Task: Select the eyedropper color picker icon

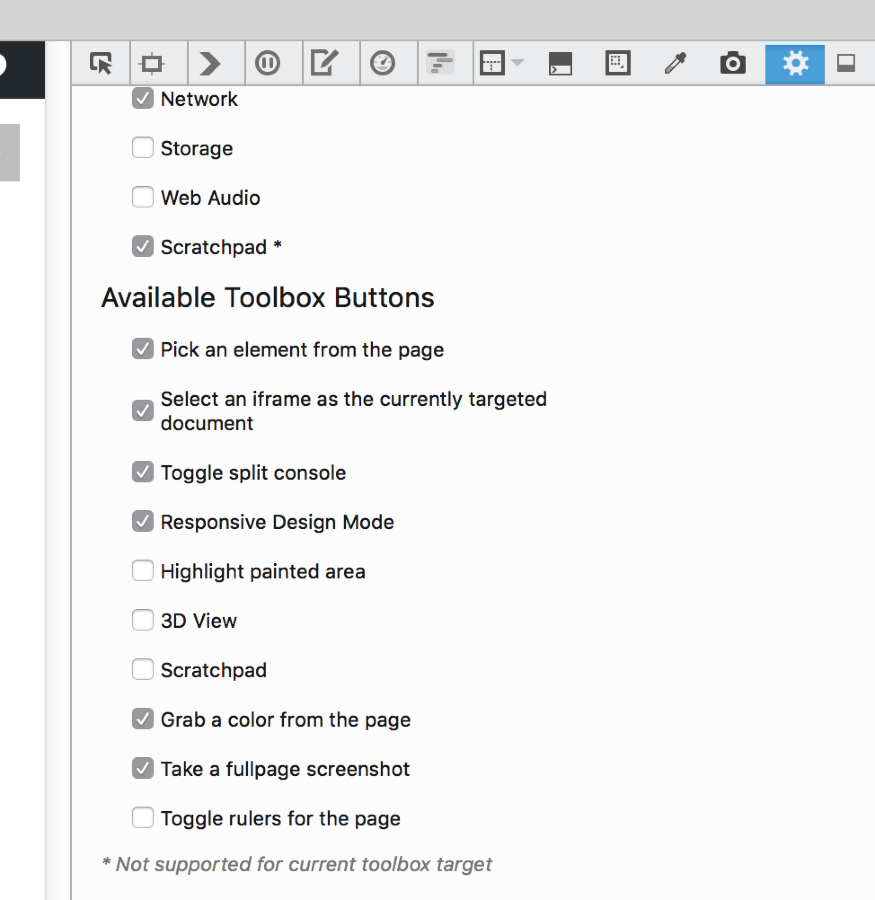Action: tap(676, 64)
